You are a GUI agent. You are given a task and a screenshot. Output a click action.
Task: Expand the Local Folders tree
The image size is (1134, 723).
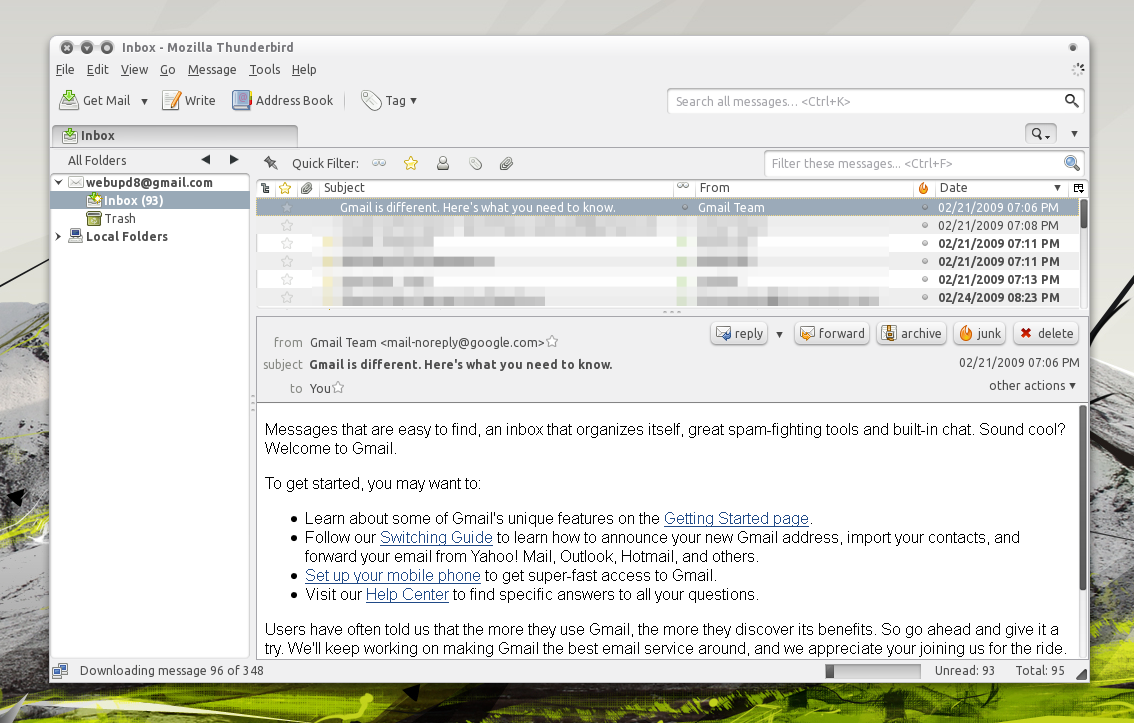click(x=58, y=237)
